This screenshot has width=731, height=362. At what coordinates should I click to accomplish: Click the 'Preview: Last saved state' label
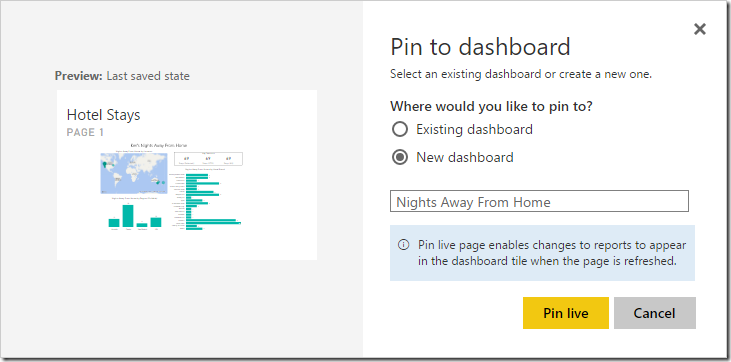[122, 76]
